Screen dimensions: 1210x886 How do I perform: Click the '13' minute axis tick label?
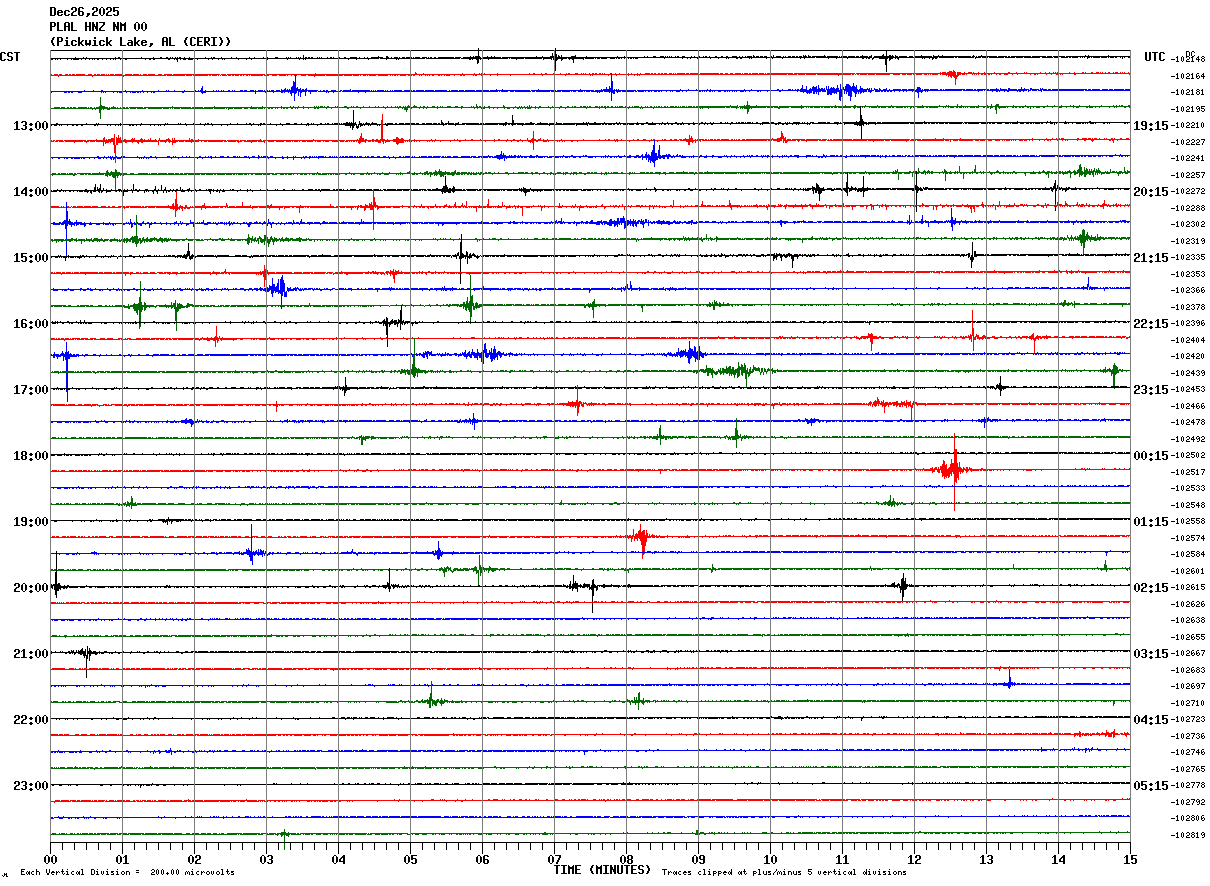(986, 859)
